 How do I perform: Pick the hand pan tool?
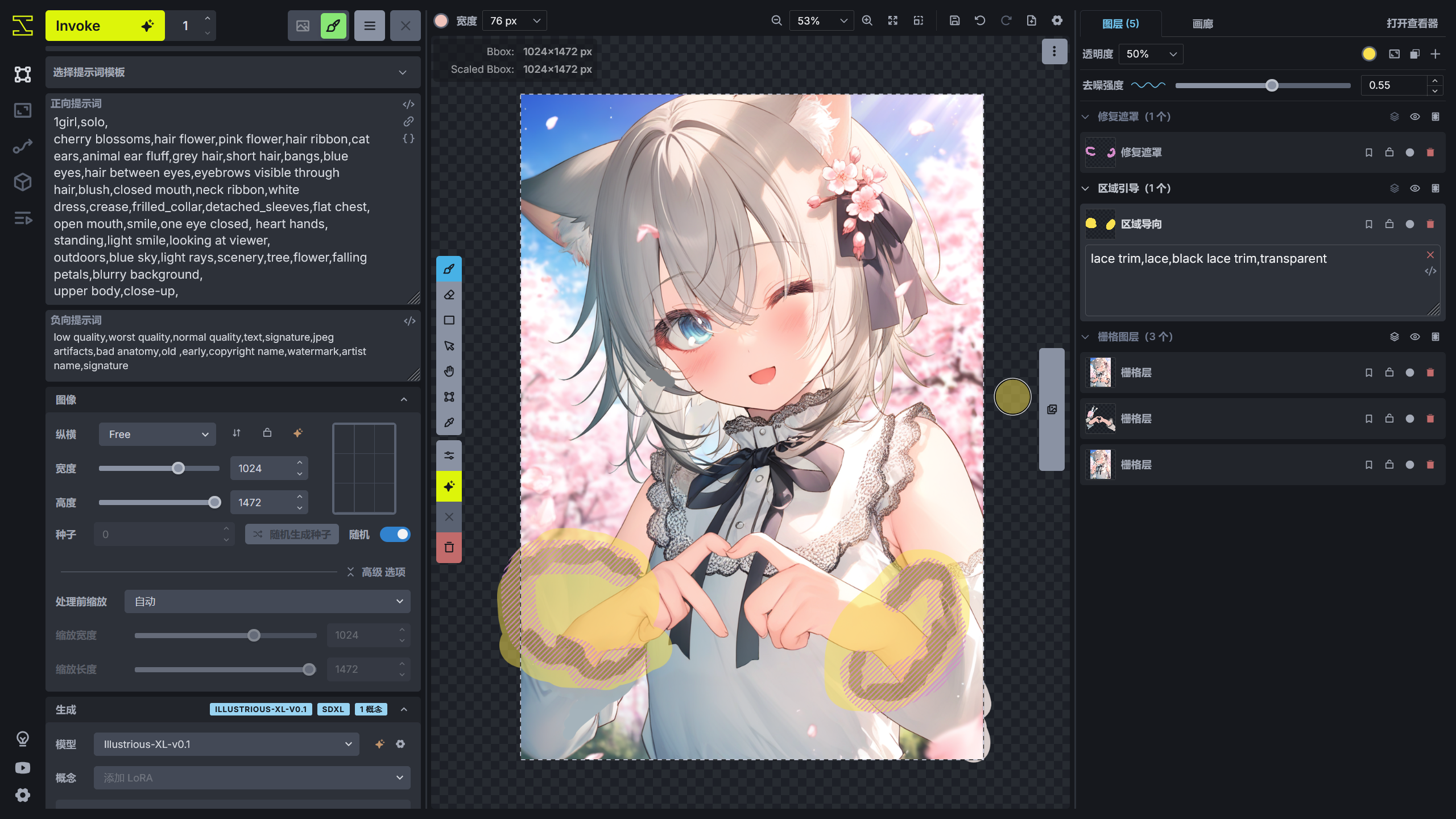[x=449, y=371]
